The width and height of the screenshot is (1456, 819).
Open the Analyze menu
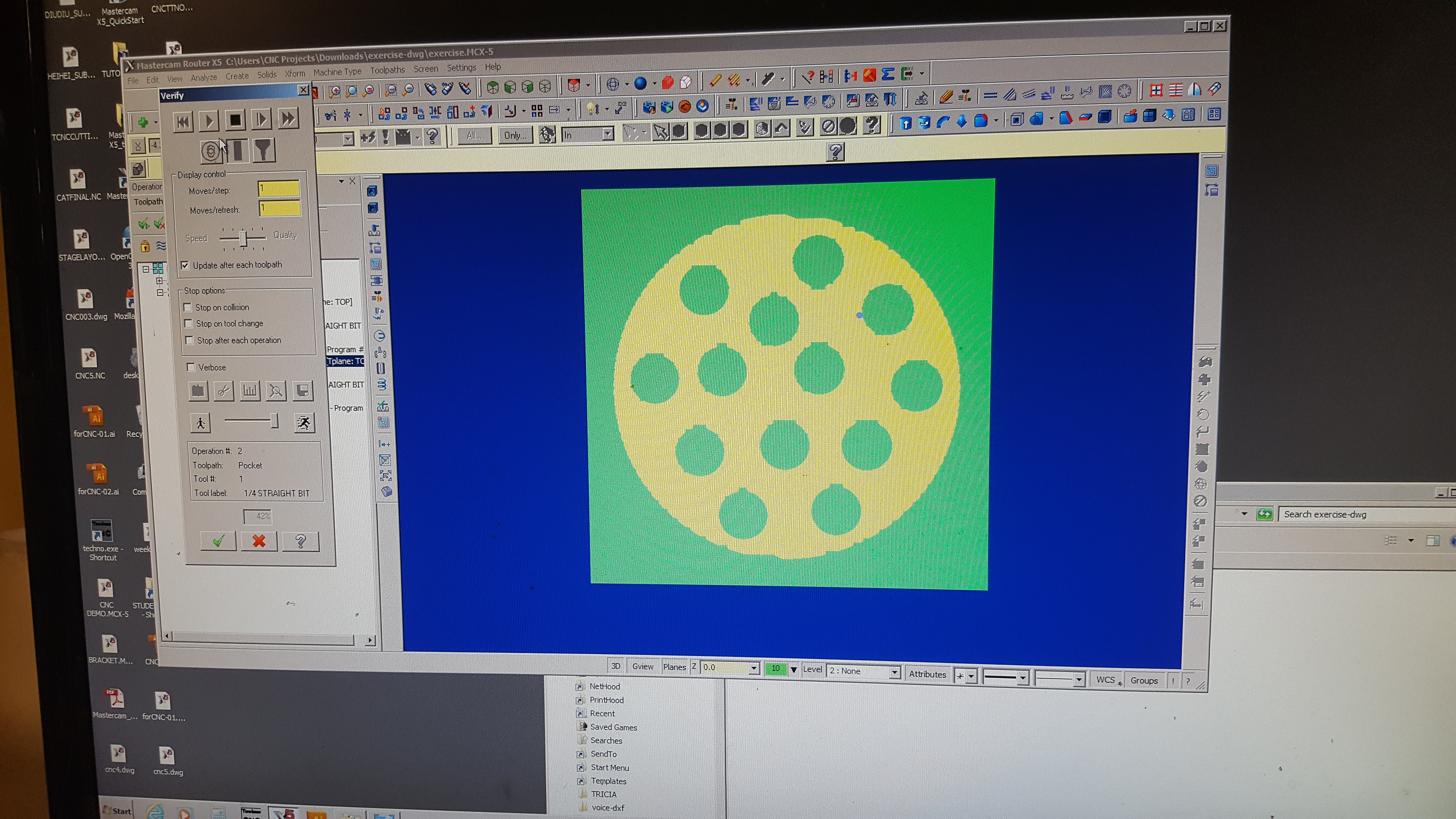point(204,78)
